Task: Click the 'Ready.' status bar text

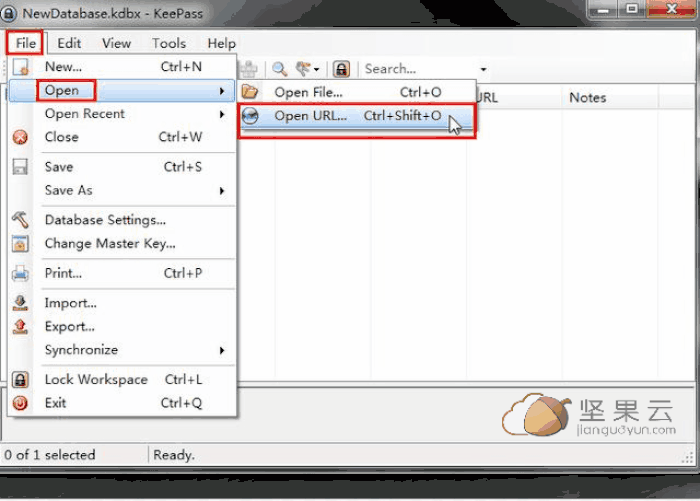Action: coord(174,455)
